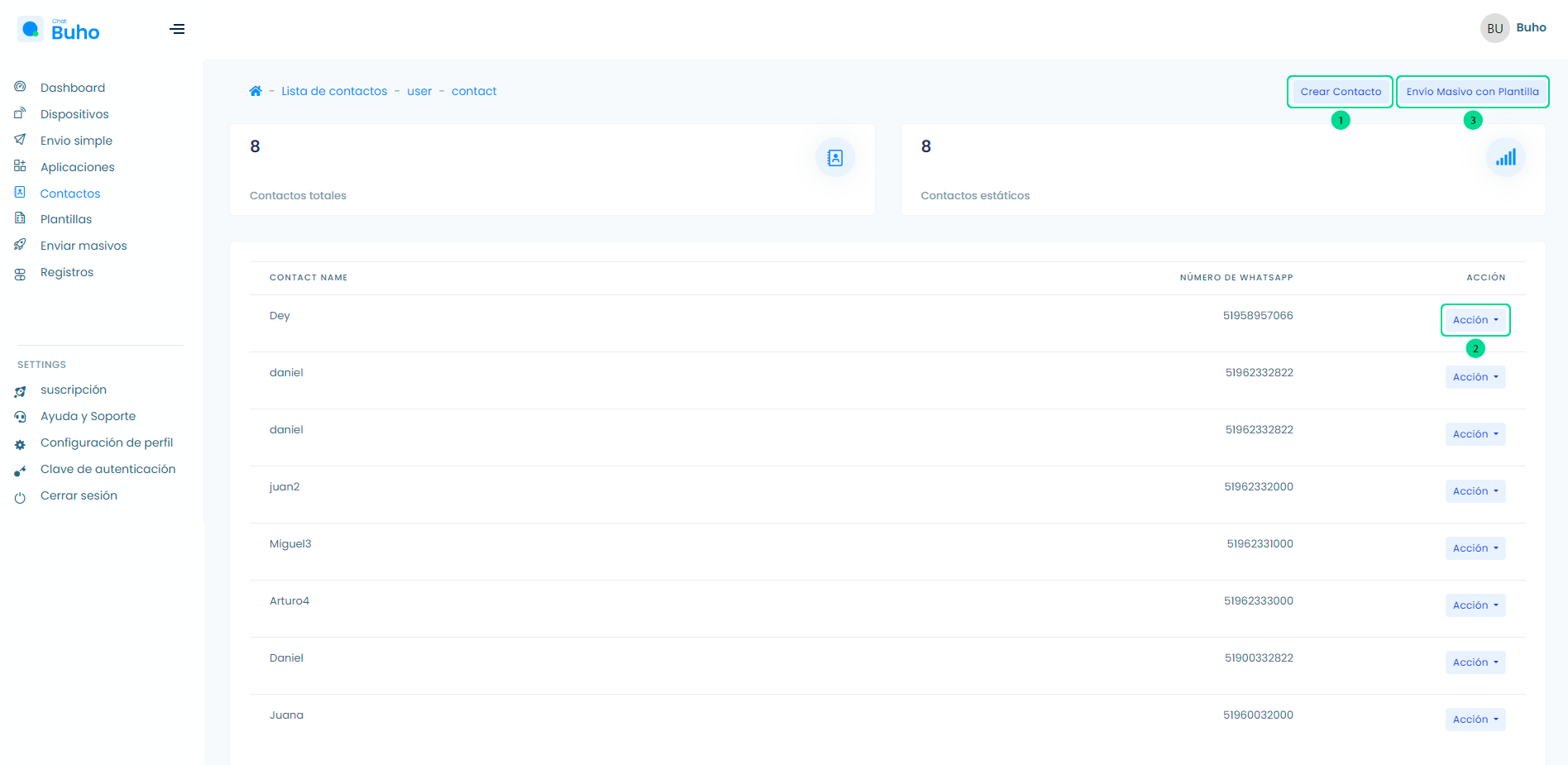This screenshot has height=765, width=1568.
Task: Expand Acción dropdown for Miguel3
Action: (x=1475, y=548)
